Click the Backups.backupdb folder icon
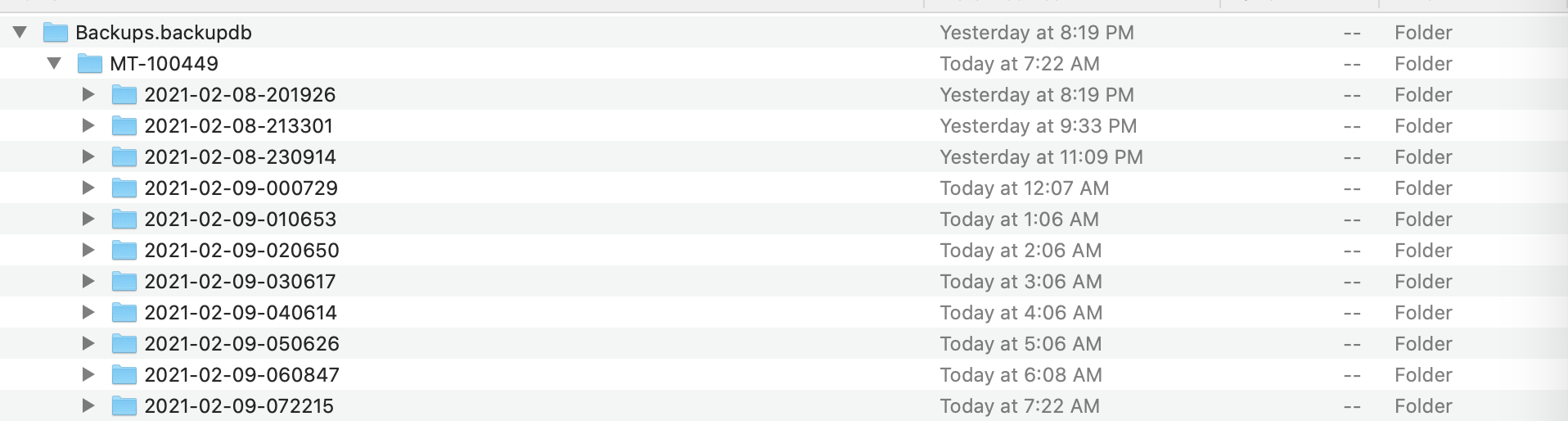Screen dimensions: 1568x421 [x=55, y=33]
